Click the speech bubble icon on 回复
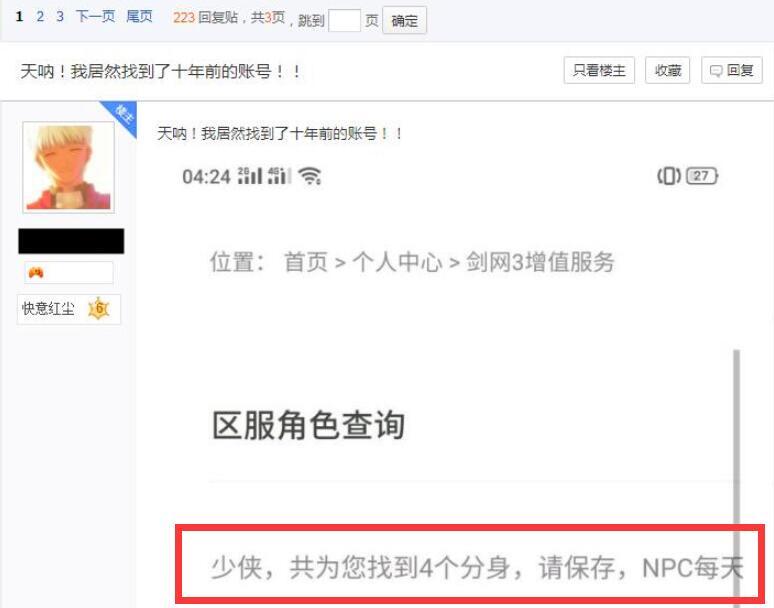 pos(716,71)
